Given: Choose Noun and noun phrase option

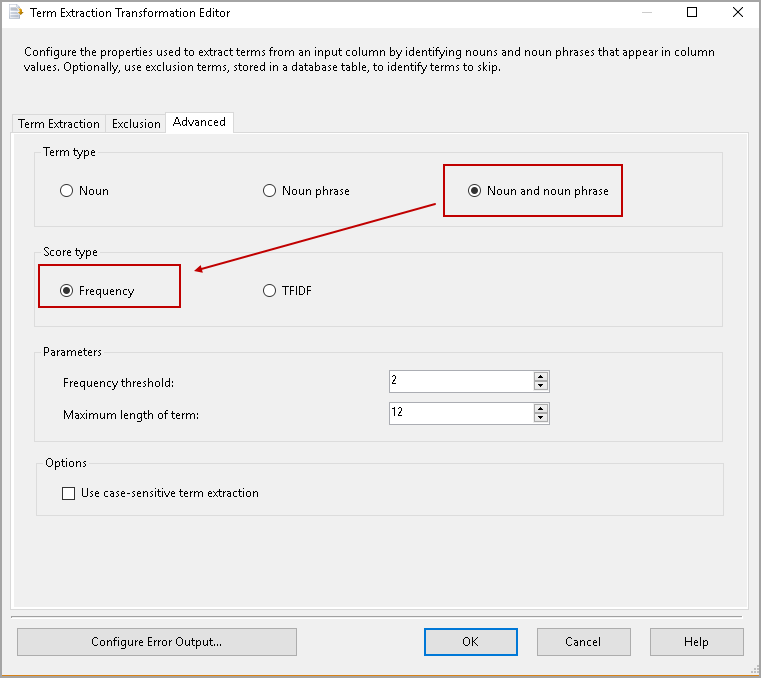Looking at the screenshot, I should 474,191.
